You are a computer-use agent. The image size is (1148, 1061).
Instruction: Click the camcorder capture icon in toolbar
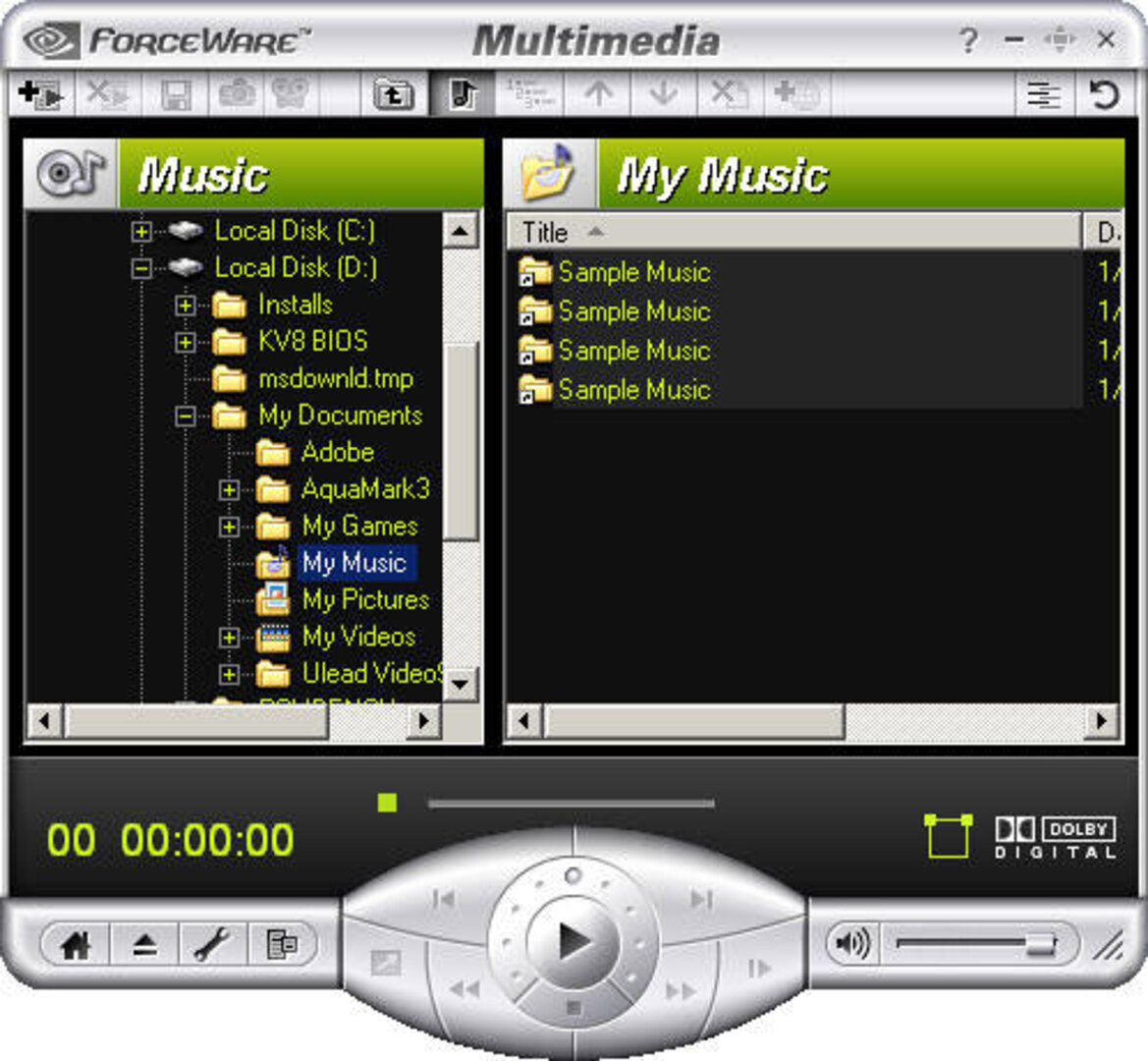pos(289,93)
